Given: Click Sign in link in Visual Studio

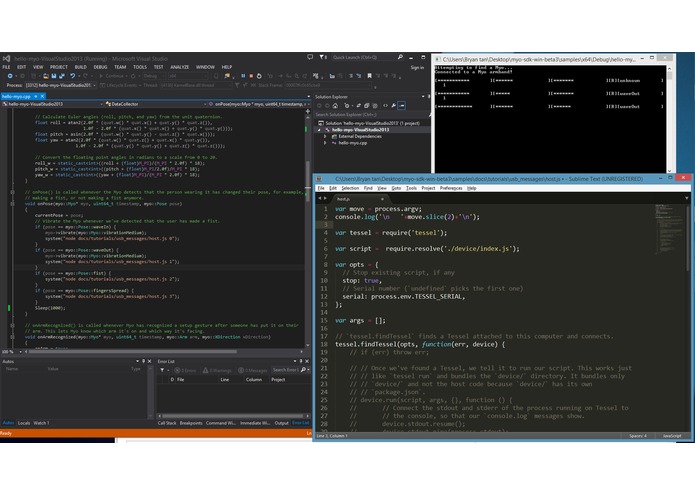Looking at the screenshot, I should [417, 68].
